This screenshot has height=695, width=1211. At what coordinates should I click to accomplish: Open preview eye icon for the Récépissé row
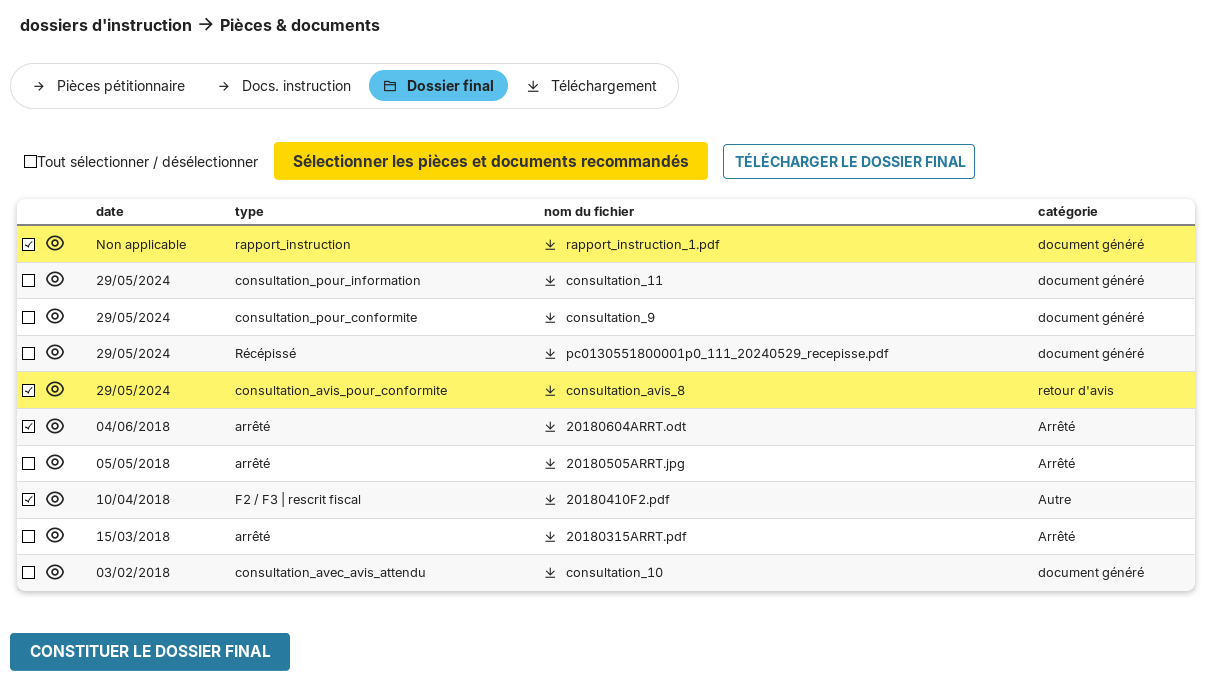tap(55, 353)
